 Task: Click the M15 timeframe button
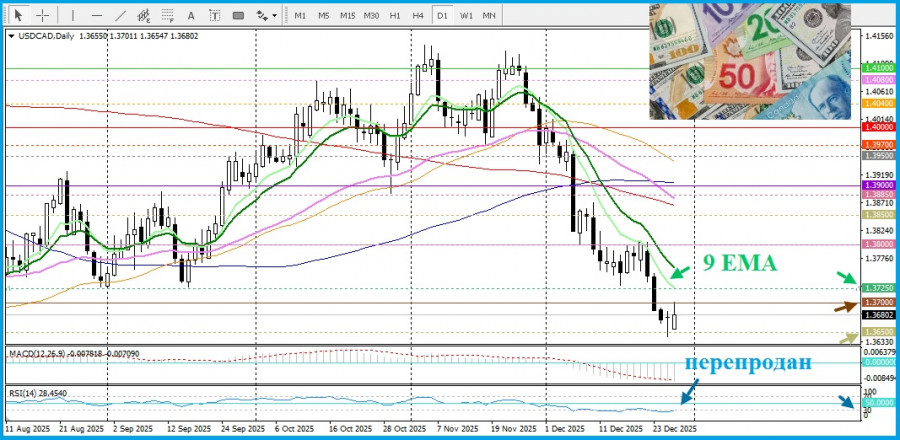coord(347,15)
